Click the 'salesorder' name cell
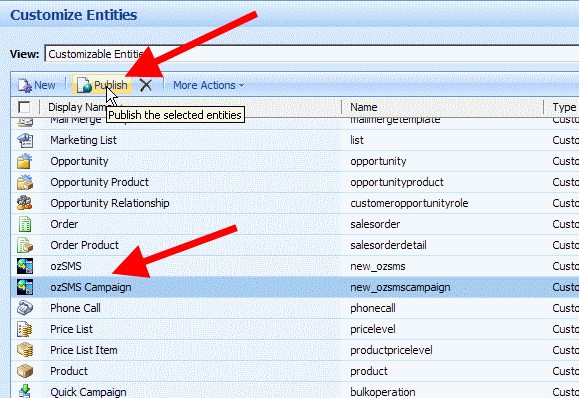This screenshot has height=398, width=579. click(x=375, y=224)
